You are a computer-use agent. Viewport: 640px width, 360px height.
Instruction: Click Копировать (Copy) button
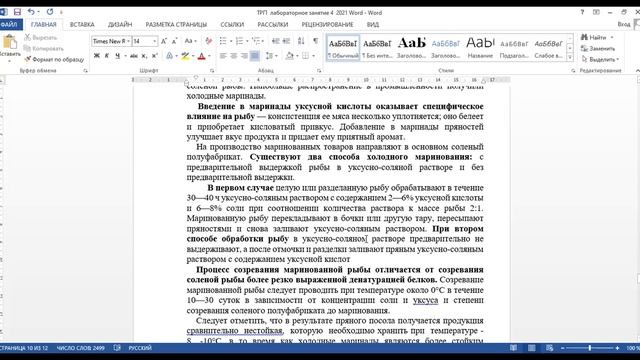pyautogui.click(x=44, y=49)
